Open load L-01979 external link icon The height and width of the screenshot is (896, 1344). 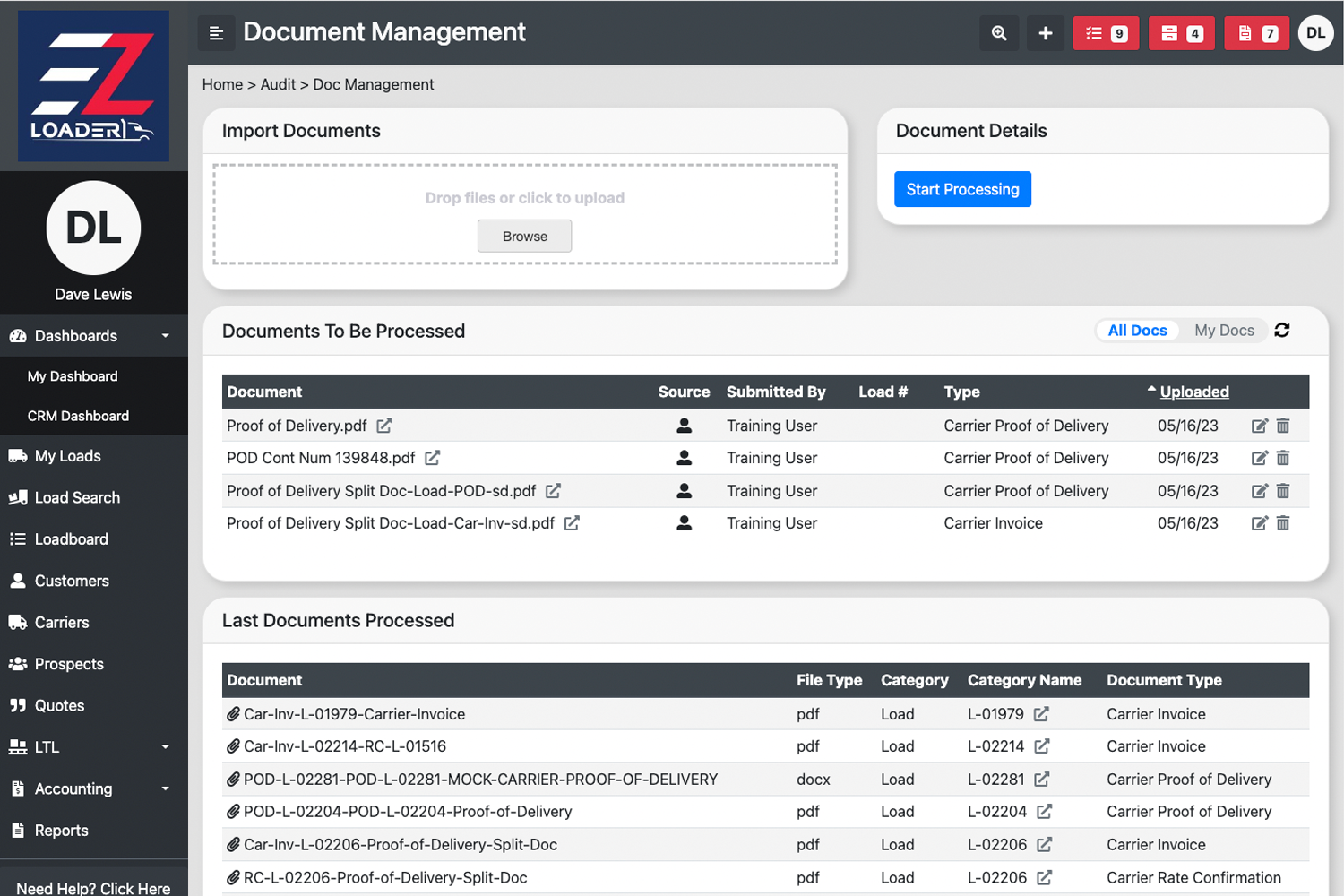(x=1040, y=714)
